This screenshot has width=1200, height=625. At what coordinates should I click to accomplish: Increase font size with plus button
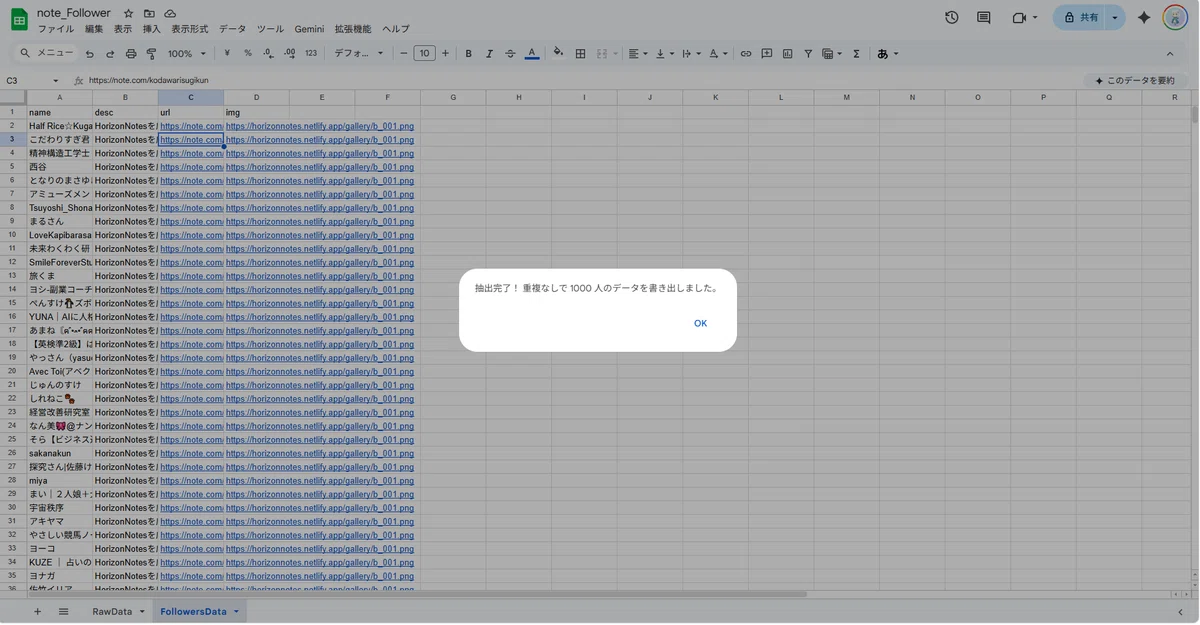click(x=445, y=54)
